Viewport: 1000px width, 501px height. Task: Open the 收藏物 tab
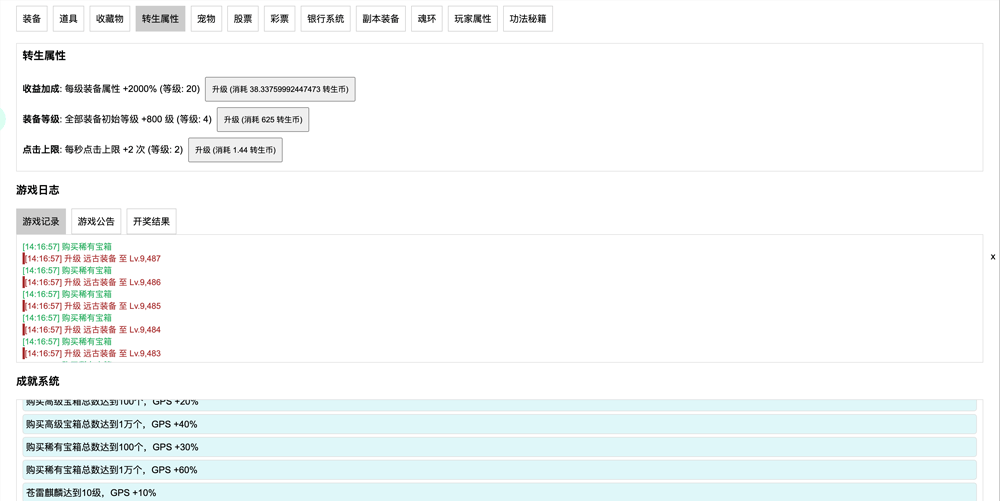(110, 19)
